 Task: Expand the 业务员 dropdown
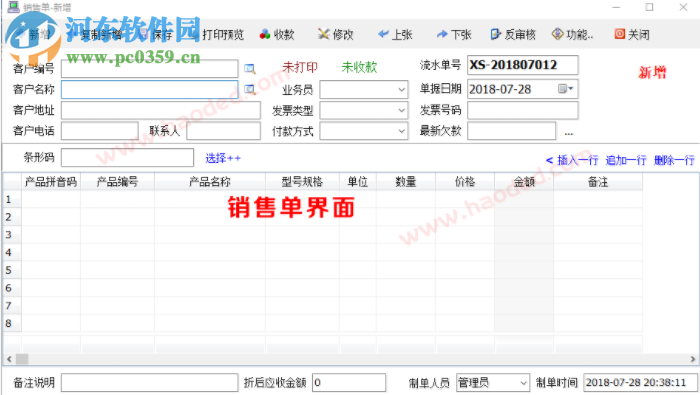point(401,90)
